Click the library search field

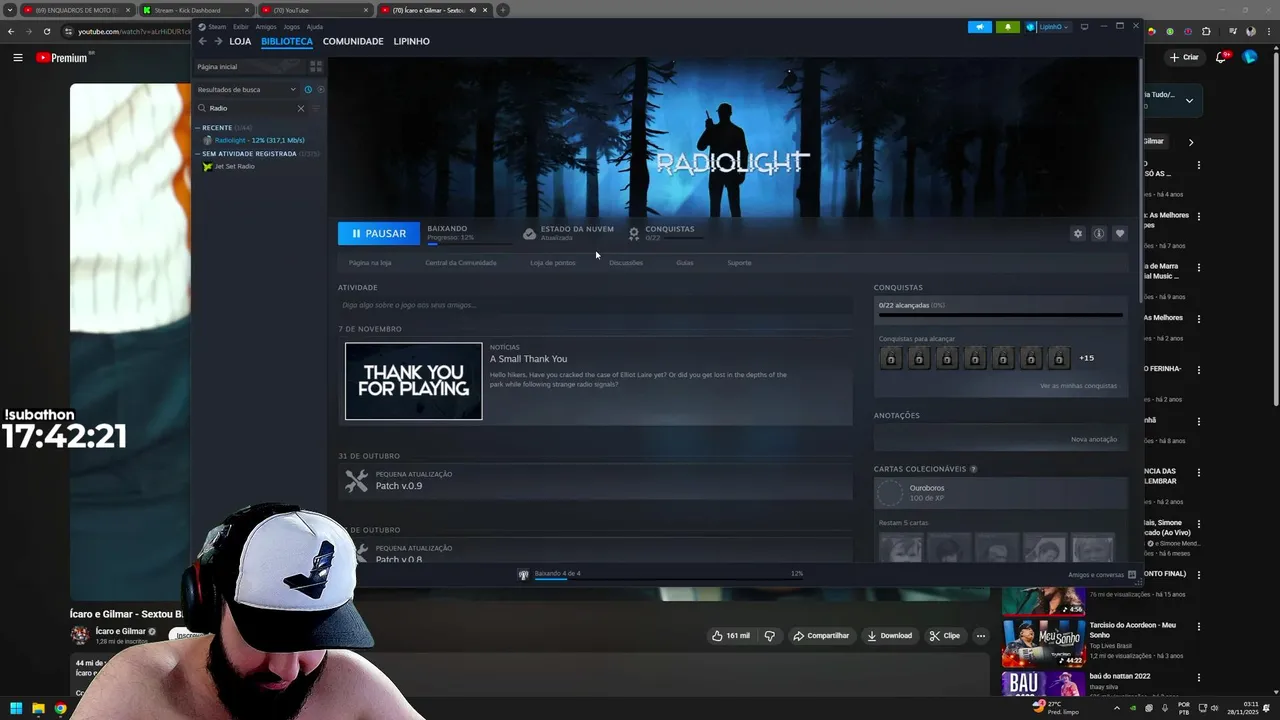[250, 108]
